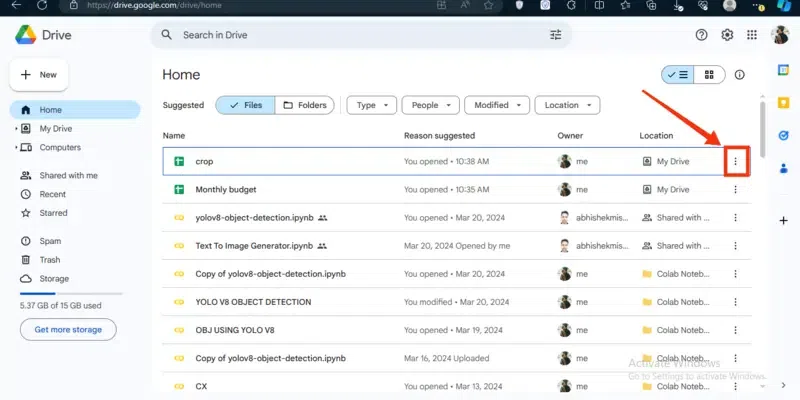Open more actions for OBJ USING YOLO V8
Viewport: 800px width, 400px height.
pos(735,330)
